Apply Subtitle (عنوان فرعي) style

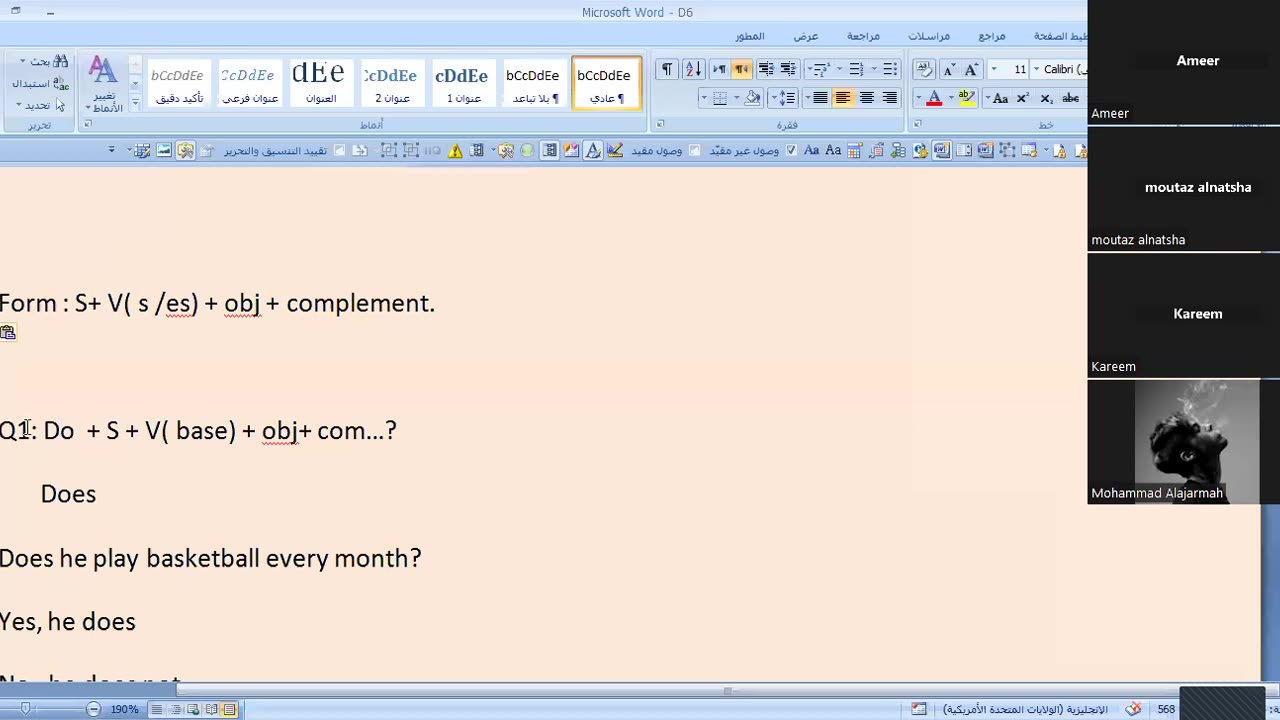point(249,83)
